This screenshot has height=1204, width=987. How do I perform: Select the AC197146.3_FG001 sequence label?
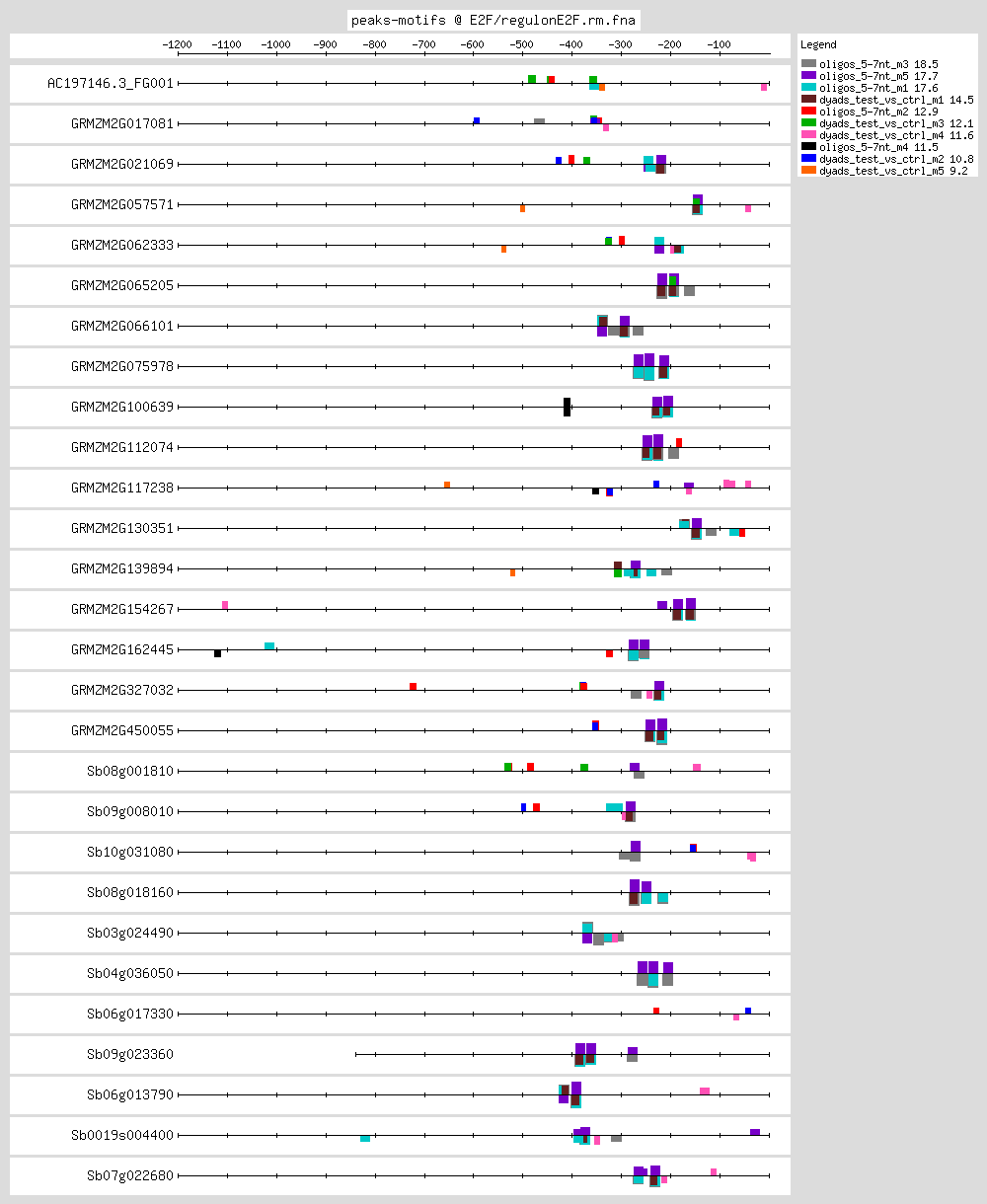click(x=111, y=83)
